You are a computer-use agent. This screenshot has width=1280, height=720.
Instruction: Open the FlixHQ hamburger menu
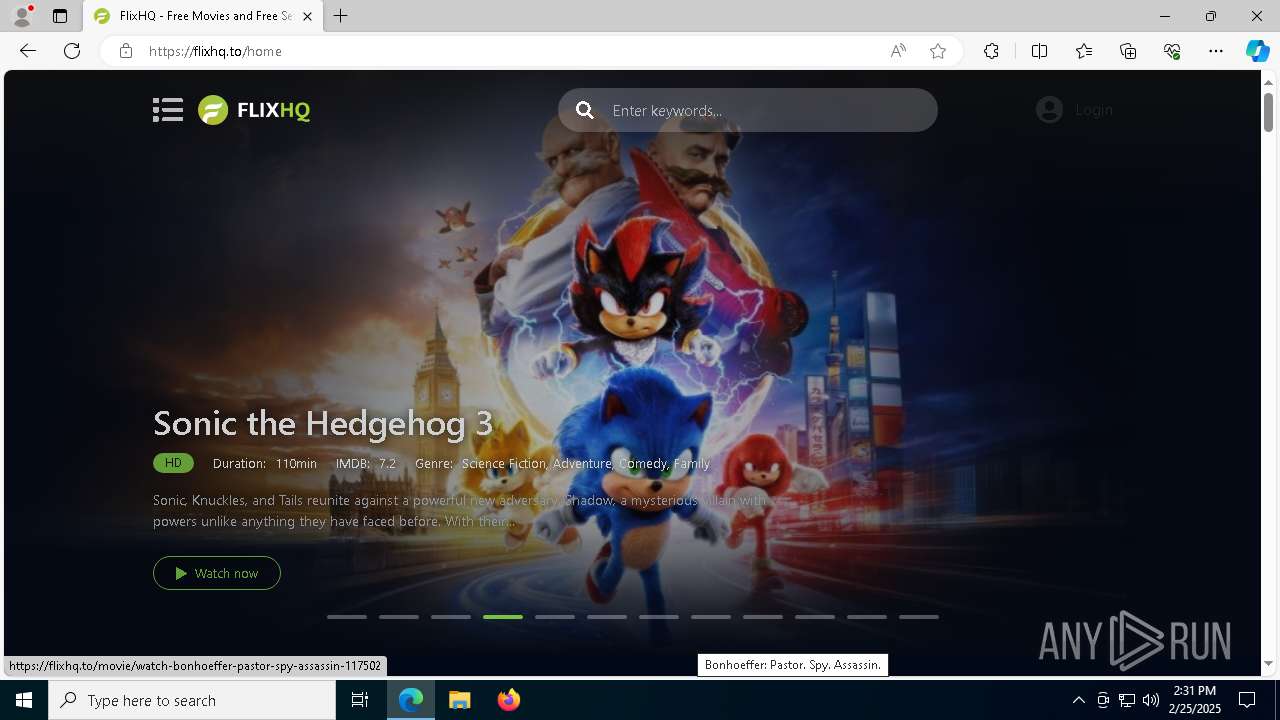click(168, 110)
